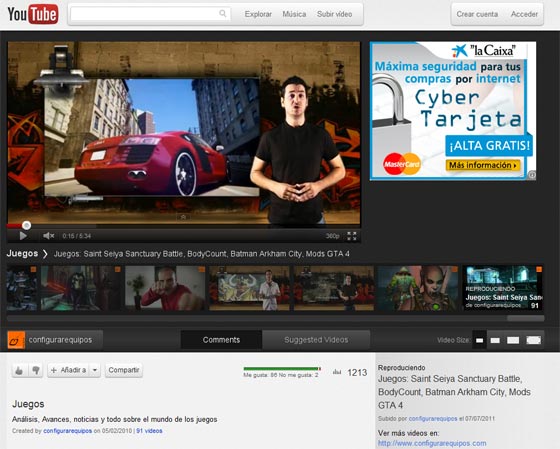
Task: Click the ad info icon in banner corner
Action: pyautogui.click(x=532, y=175)
